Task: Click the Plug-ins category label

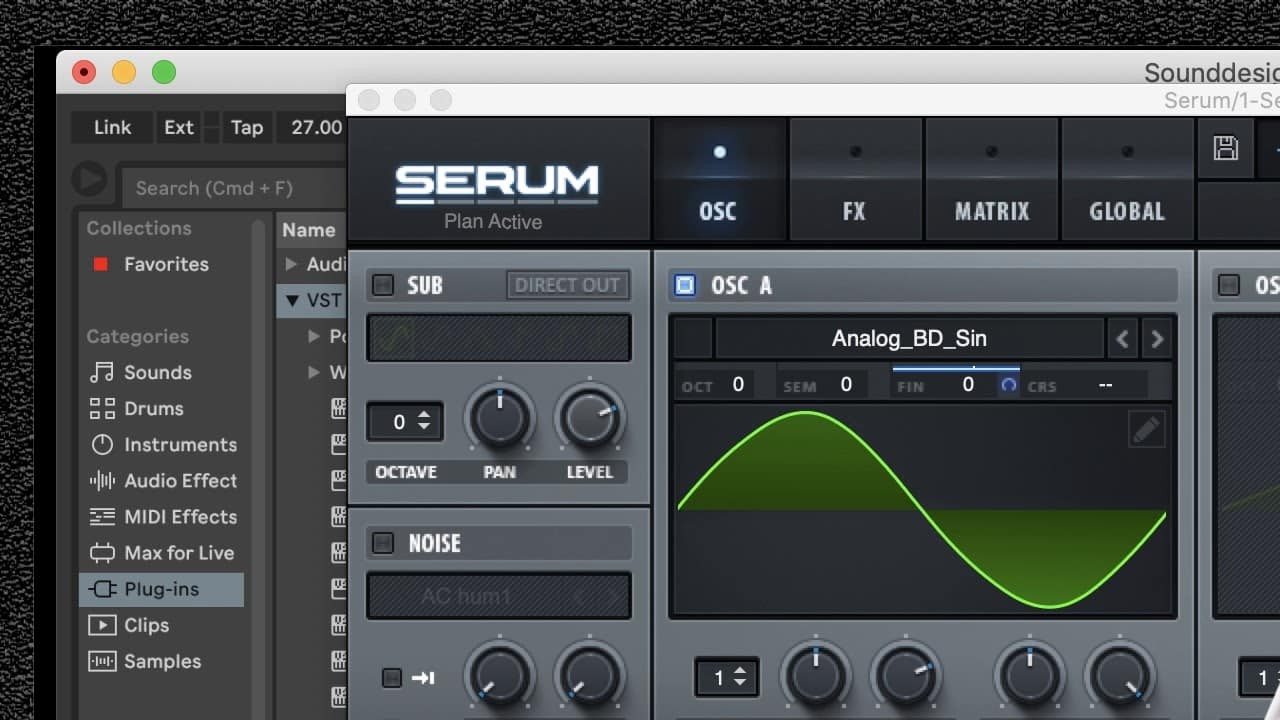Action: point(161,589)
